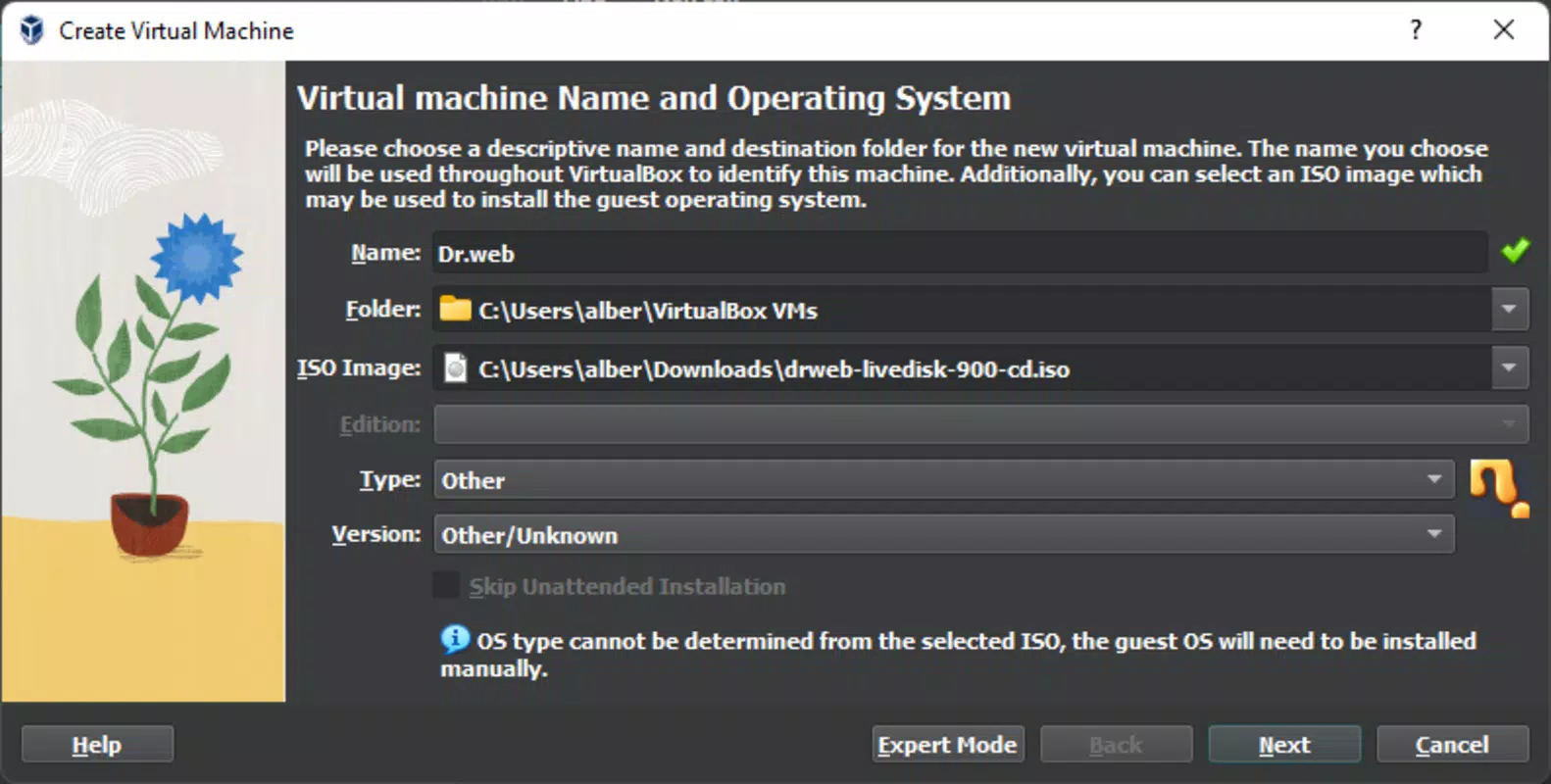
Task: Click the disabled Edition combo box
Action: [x=980, y=424]
